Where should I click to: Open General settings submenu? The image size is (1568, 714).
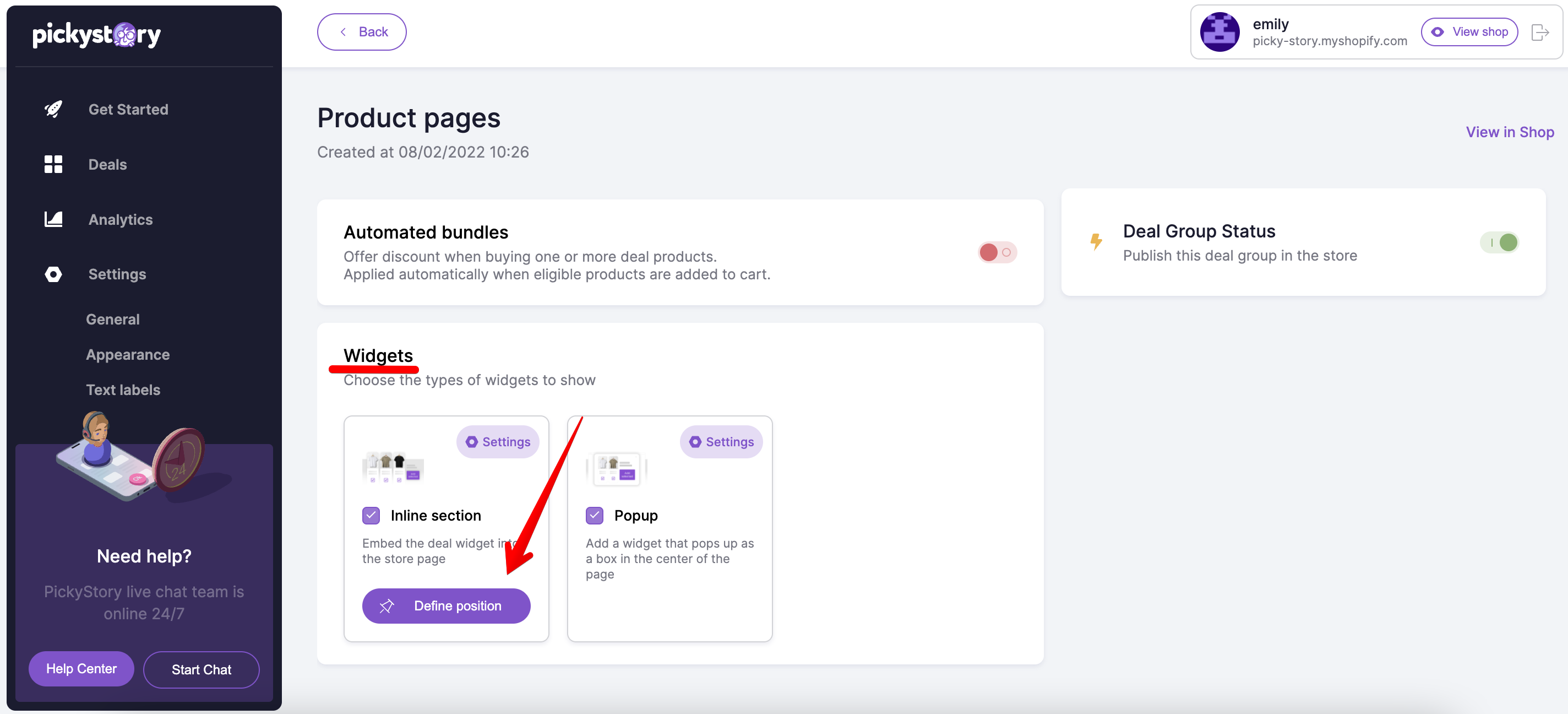[x=113, y=319]
